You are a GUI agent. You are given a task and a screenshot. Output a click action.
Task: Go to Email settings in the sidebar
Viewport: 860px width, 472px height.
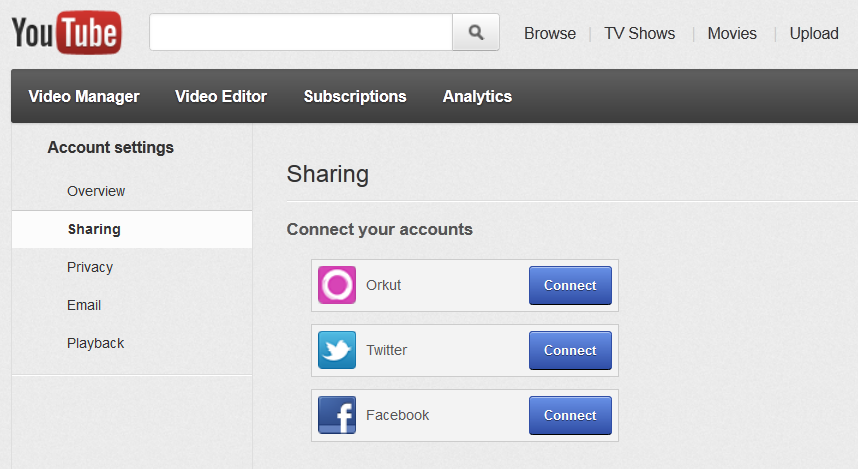(x=84, y=305)
